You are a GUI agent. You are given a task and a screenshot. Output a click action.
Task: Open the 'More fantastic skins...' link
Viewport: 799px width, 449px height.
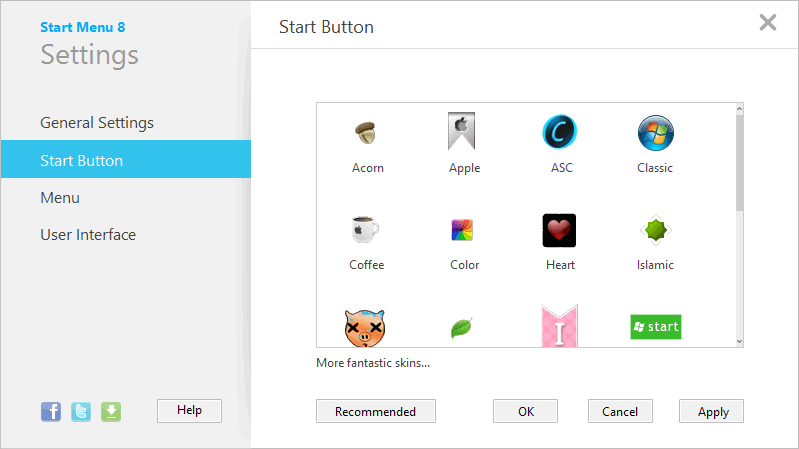(x=373, y=363)
